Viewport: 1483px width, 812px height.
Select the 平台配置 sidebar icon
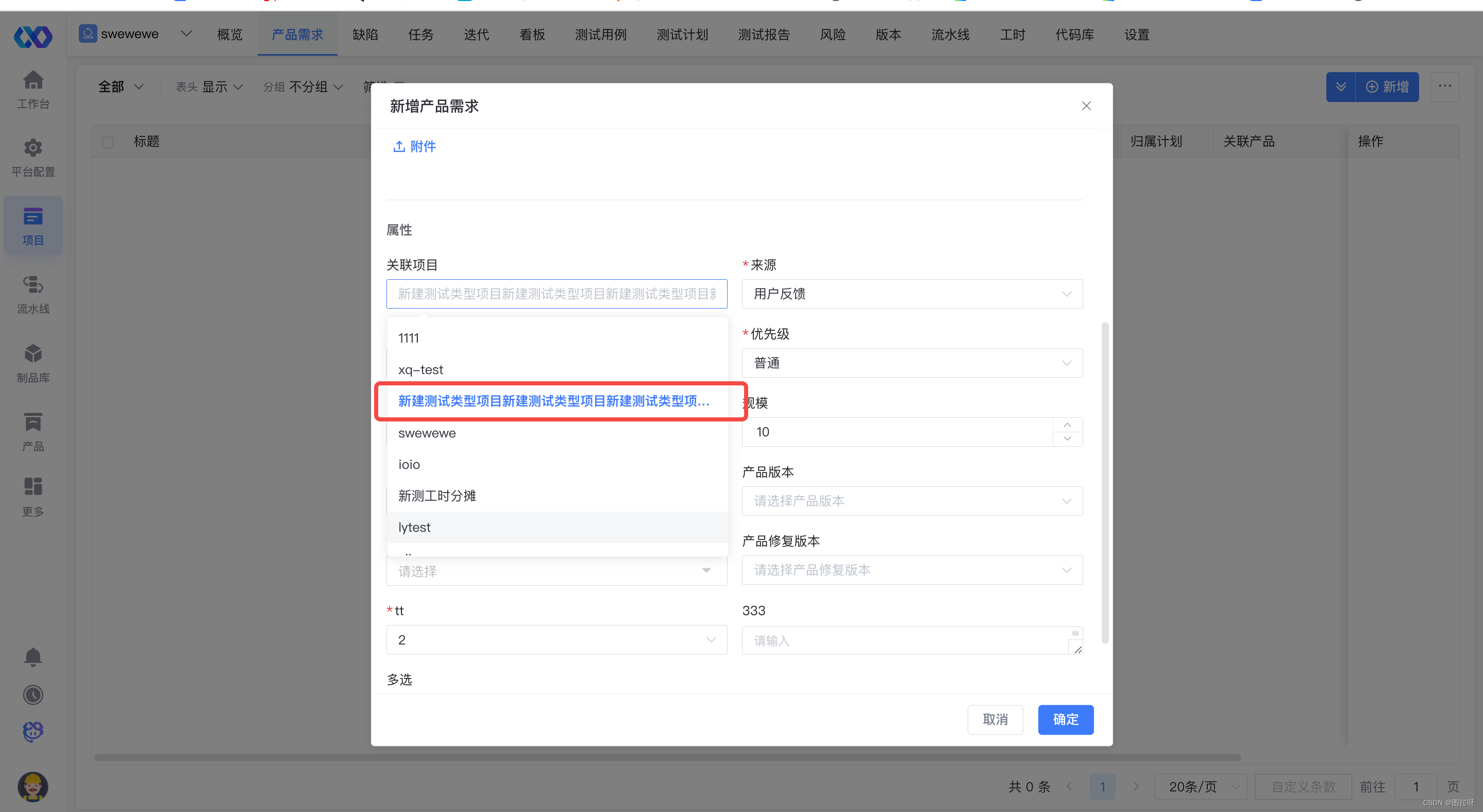(33, 157)
